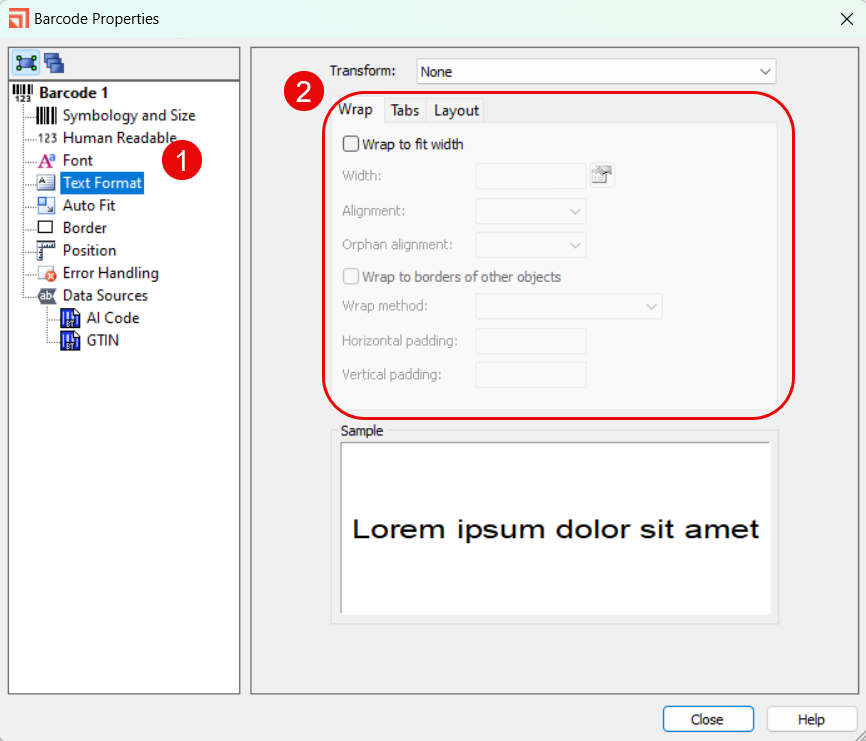Open the Wrap method dropdown
866x741 pixels.
pos(569,306)
